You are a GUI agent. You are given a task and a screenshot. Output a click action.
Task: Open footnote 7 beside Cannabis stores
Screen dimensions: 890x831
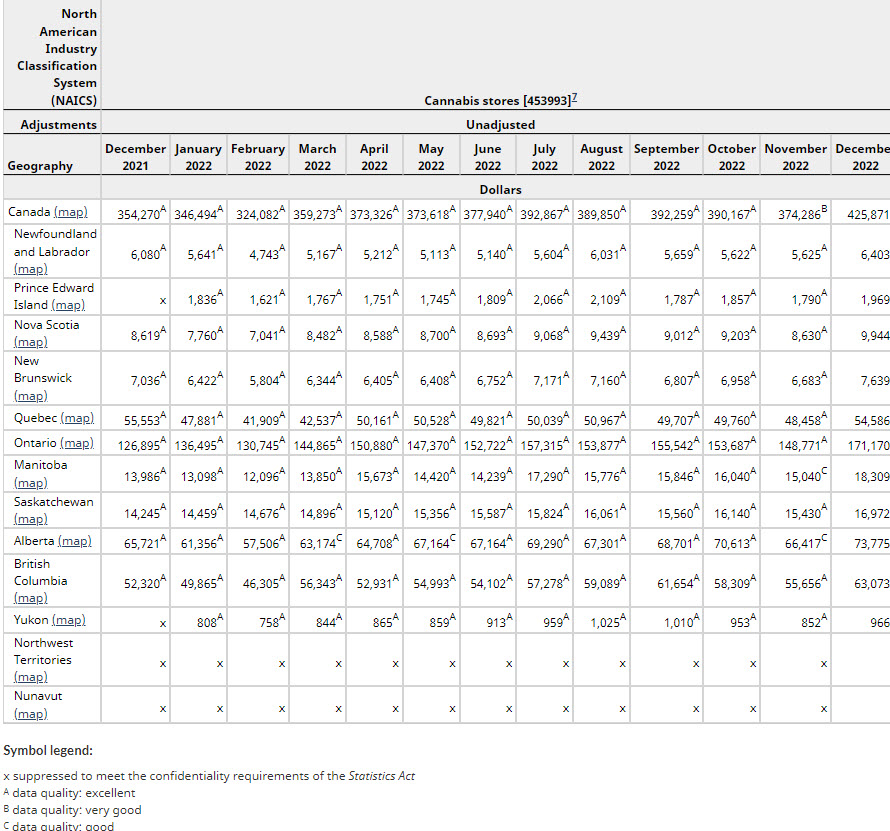575,99
